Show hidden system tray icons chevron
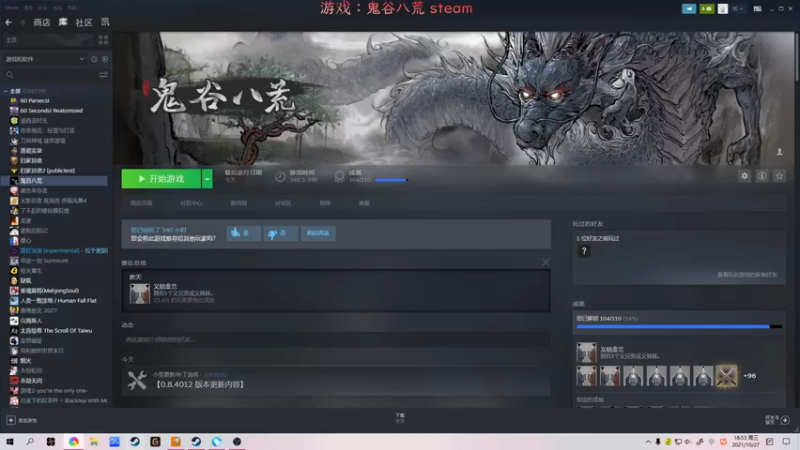Image resolution: width=800 pixels, height=450 pixels. pyautogui.click(x=648, y=442)
